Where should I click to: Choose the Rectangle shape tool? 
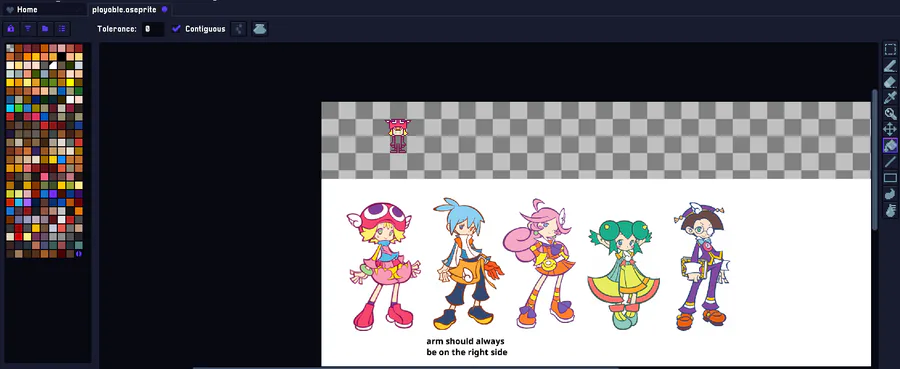[890, 178]
